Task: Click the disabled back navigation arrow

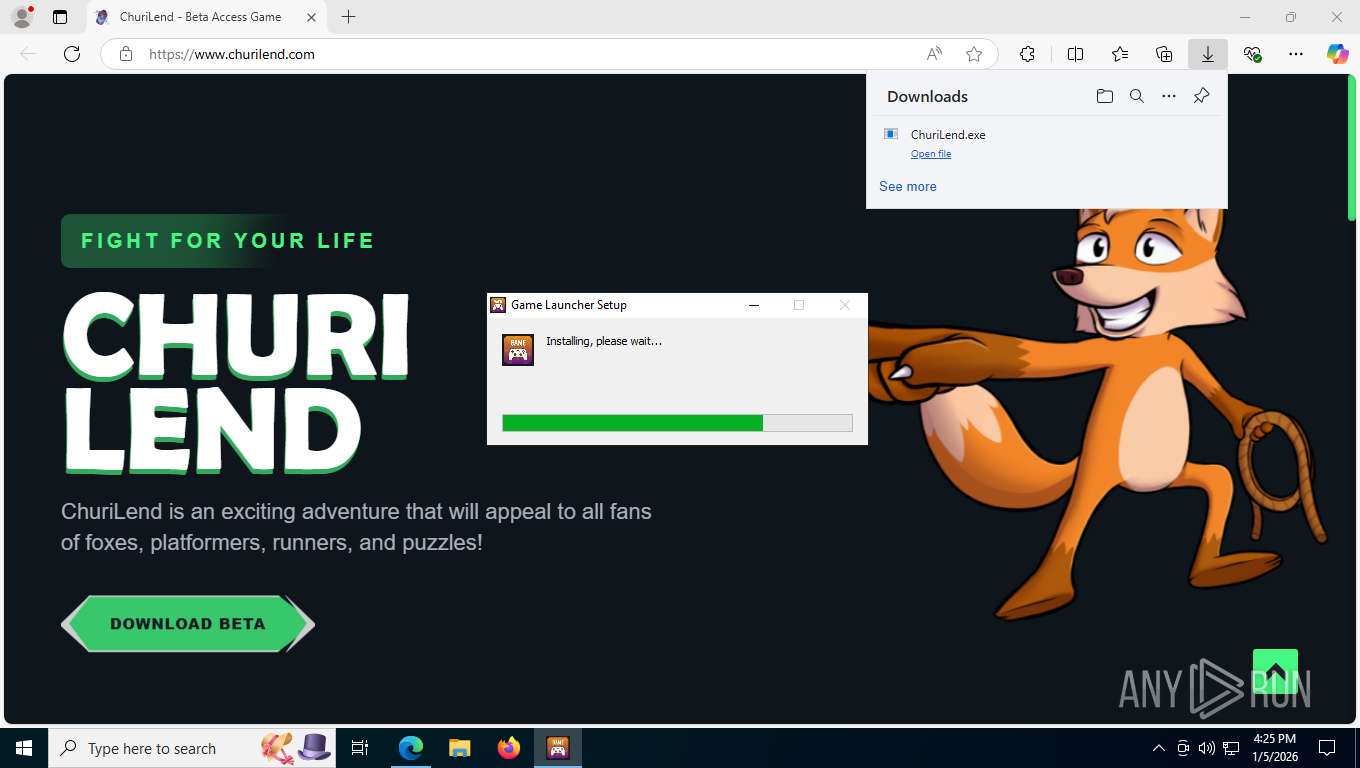Action: click(x=28, y=54)
